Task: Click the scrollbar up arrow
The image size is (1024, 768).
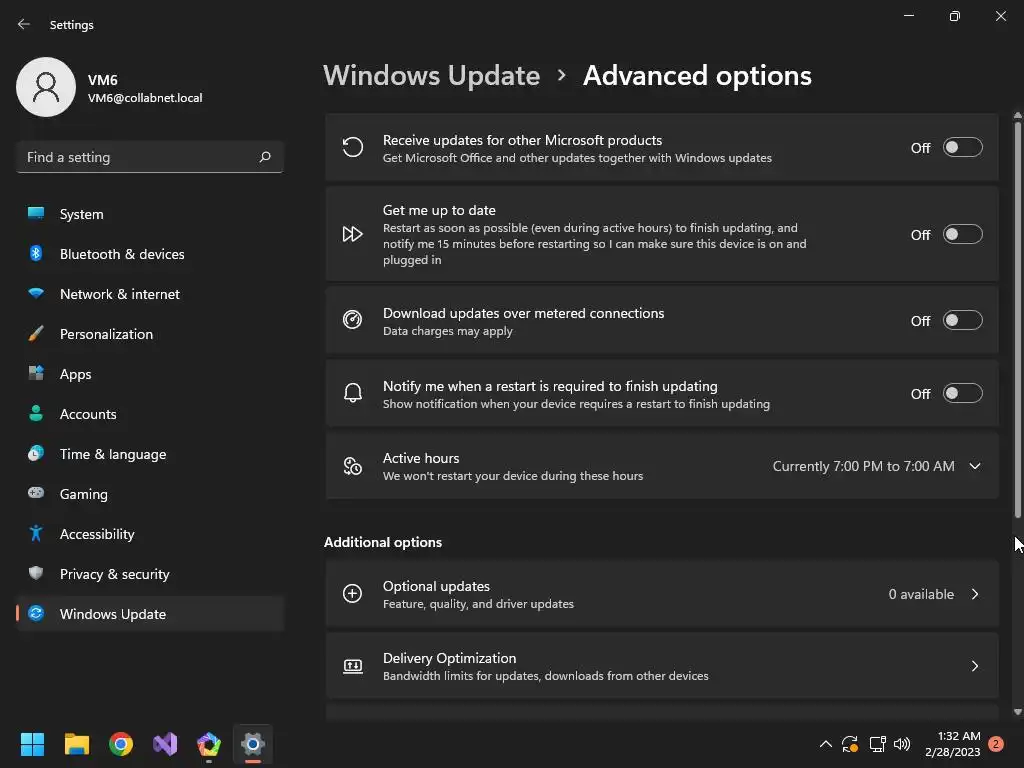Action: point(1017,116)
